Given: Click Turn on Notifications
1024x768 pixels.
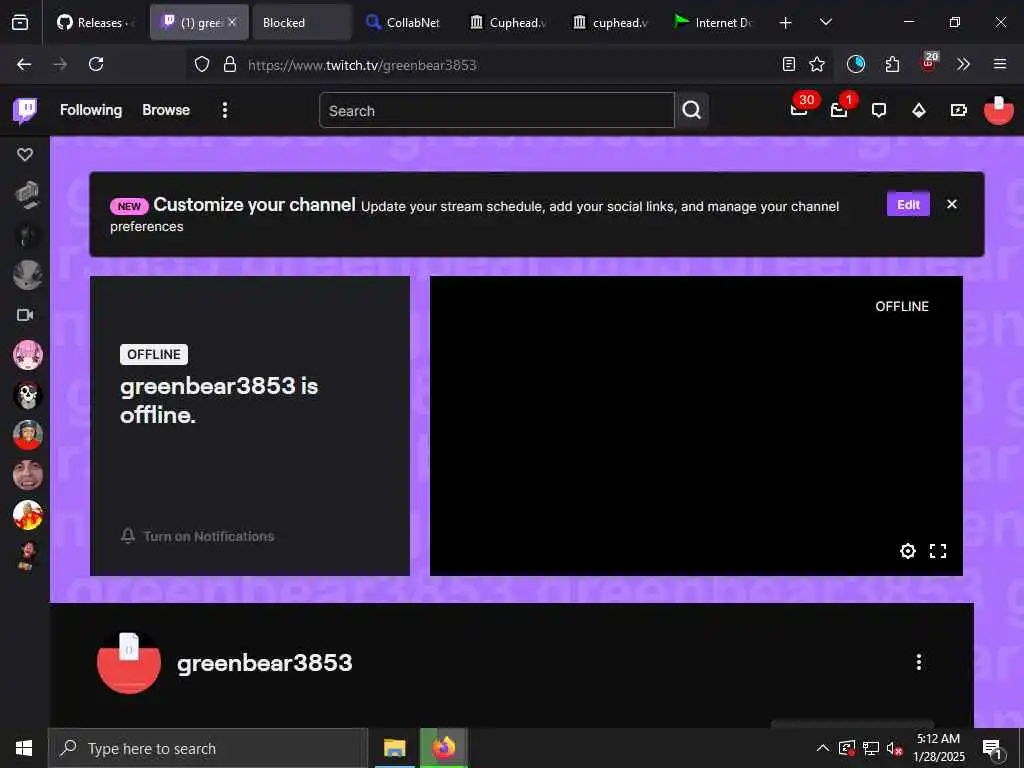Looking at the screenshot, I should pyautogui.click(x=197, y=536).
